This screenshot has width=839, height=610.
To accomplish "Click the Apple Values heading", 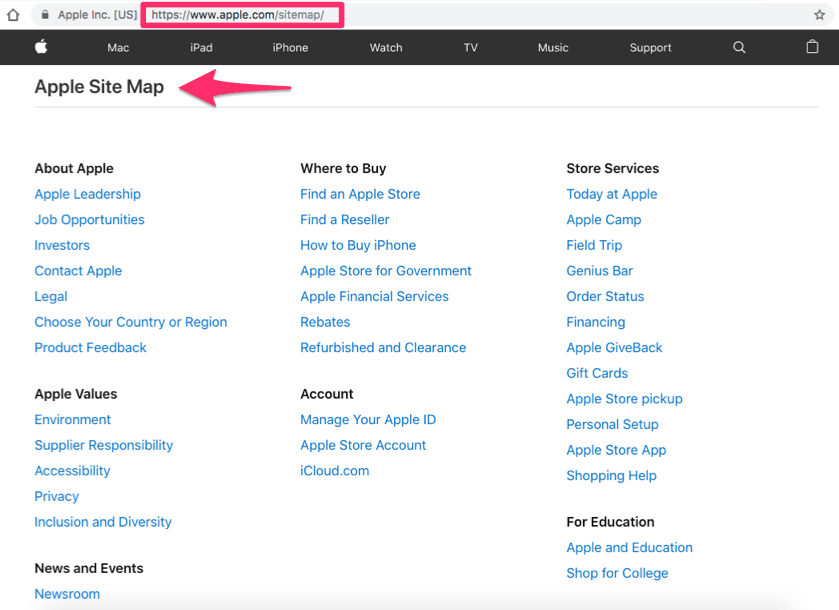I will coord(76,394).
